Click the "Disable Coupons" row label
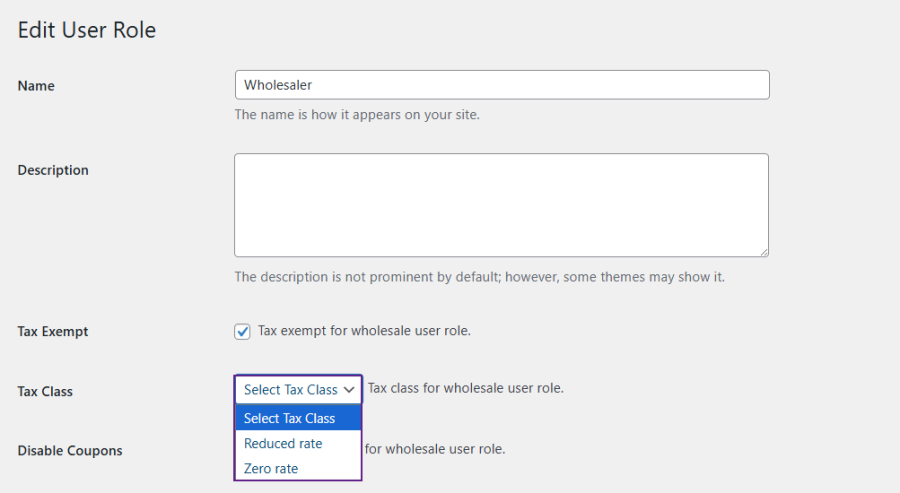This screenshot has height=493, width=900. tap(70, 450)
